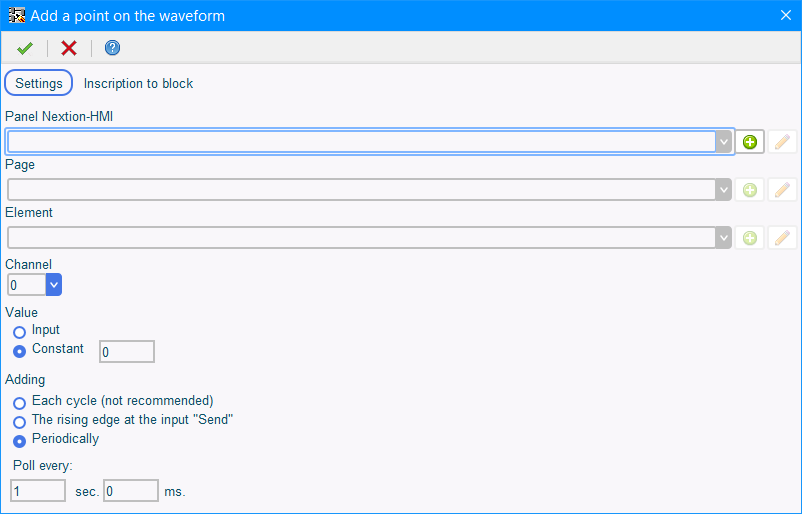This screenshot has height=514, width=802.
Task: Add a new Page with plus icon
Action: [750, 190]
